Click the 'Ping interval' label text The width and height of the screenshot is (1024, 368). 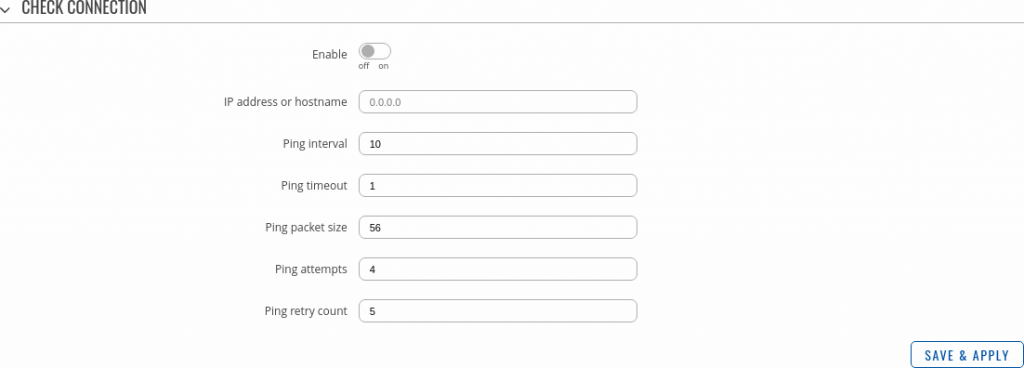pyautogui.click(x=315, y=144)
